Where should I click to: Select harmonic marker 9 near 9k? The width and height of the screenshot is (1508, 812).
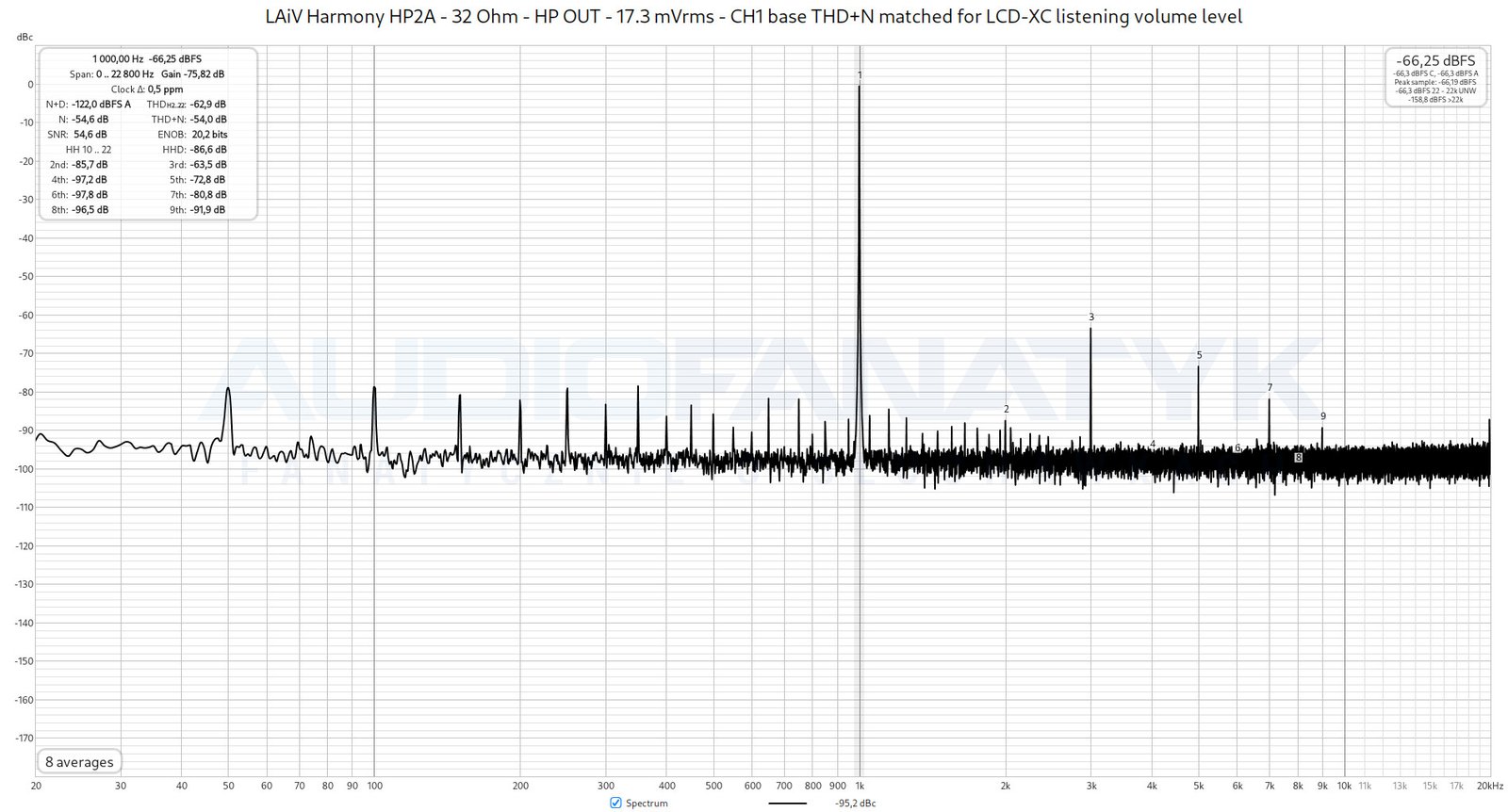tap(1323, 416)
